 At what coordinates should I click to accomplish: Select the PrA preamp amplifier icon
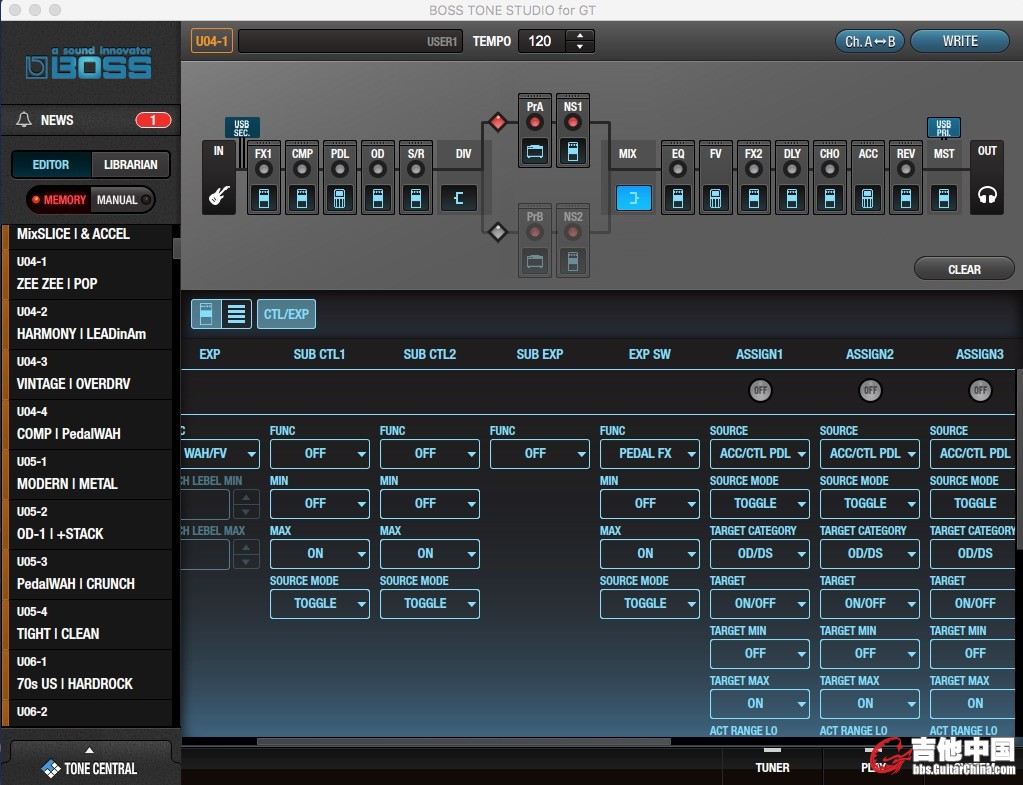pyautogui.click(x=534, y=151)
